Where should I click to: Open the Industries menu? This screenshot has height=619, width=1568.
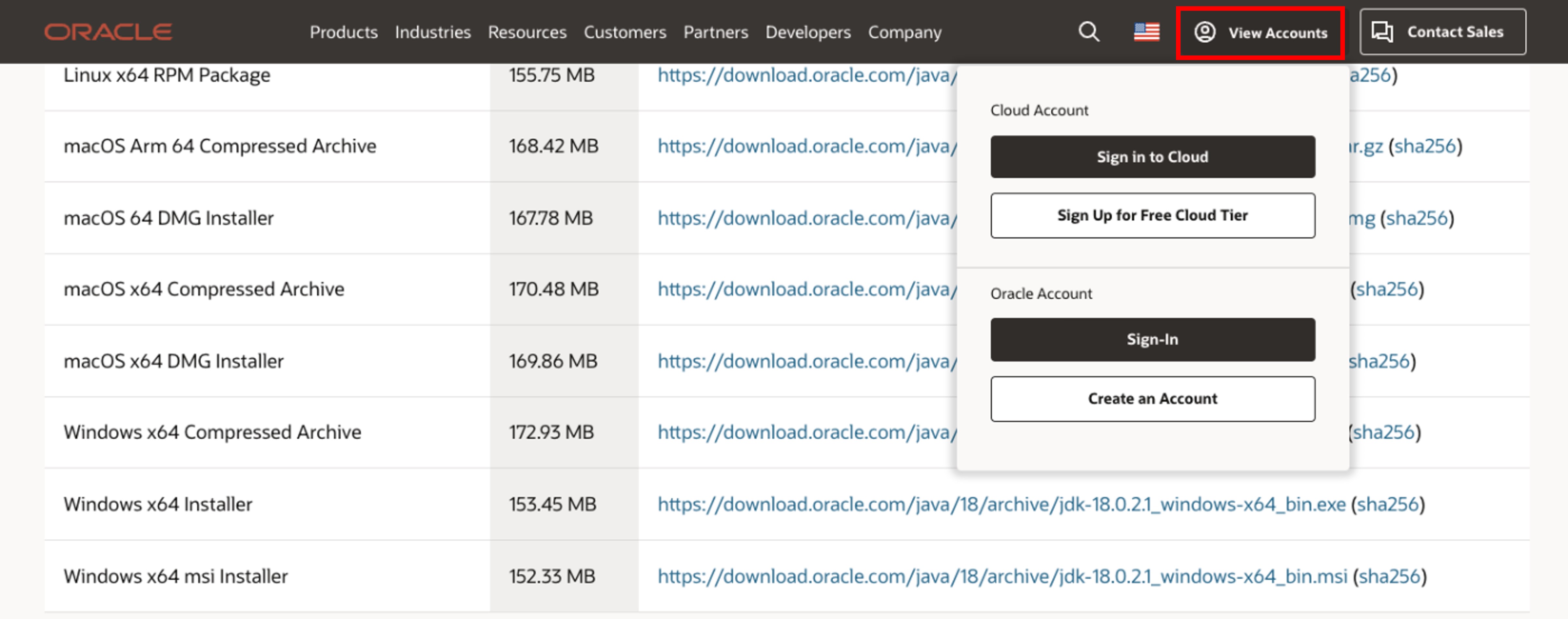432,32
